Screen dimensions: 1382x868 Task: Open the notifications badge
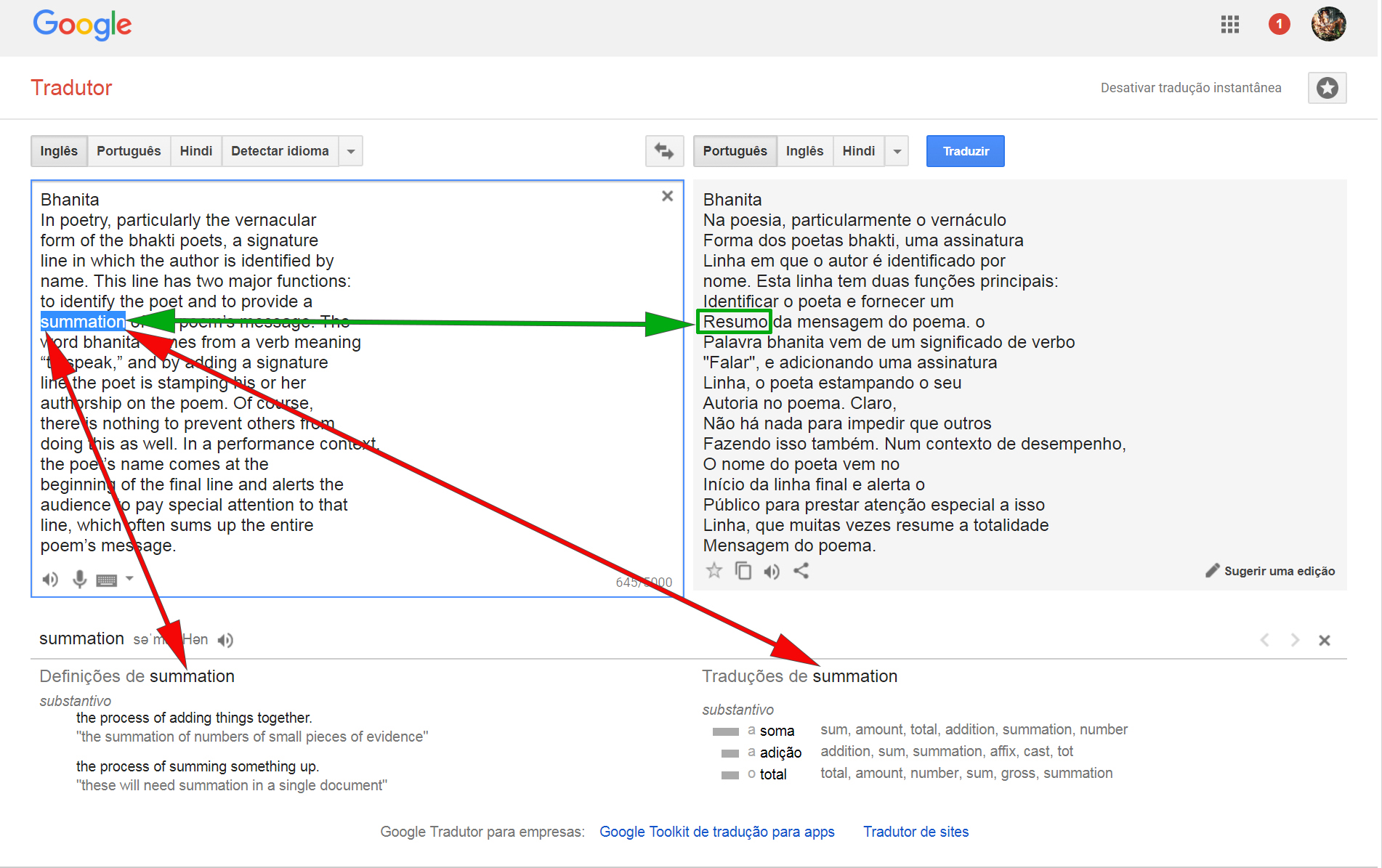click(1279, 25)
